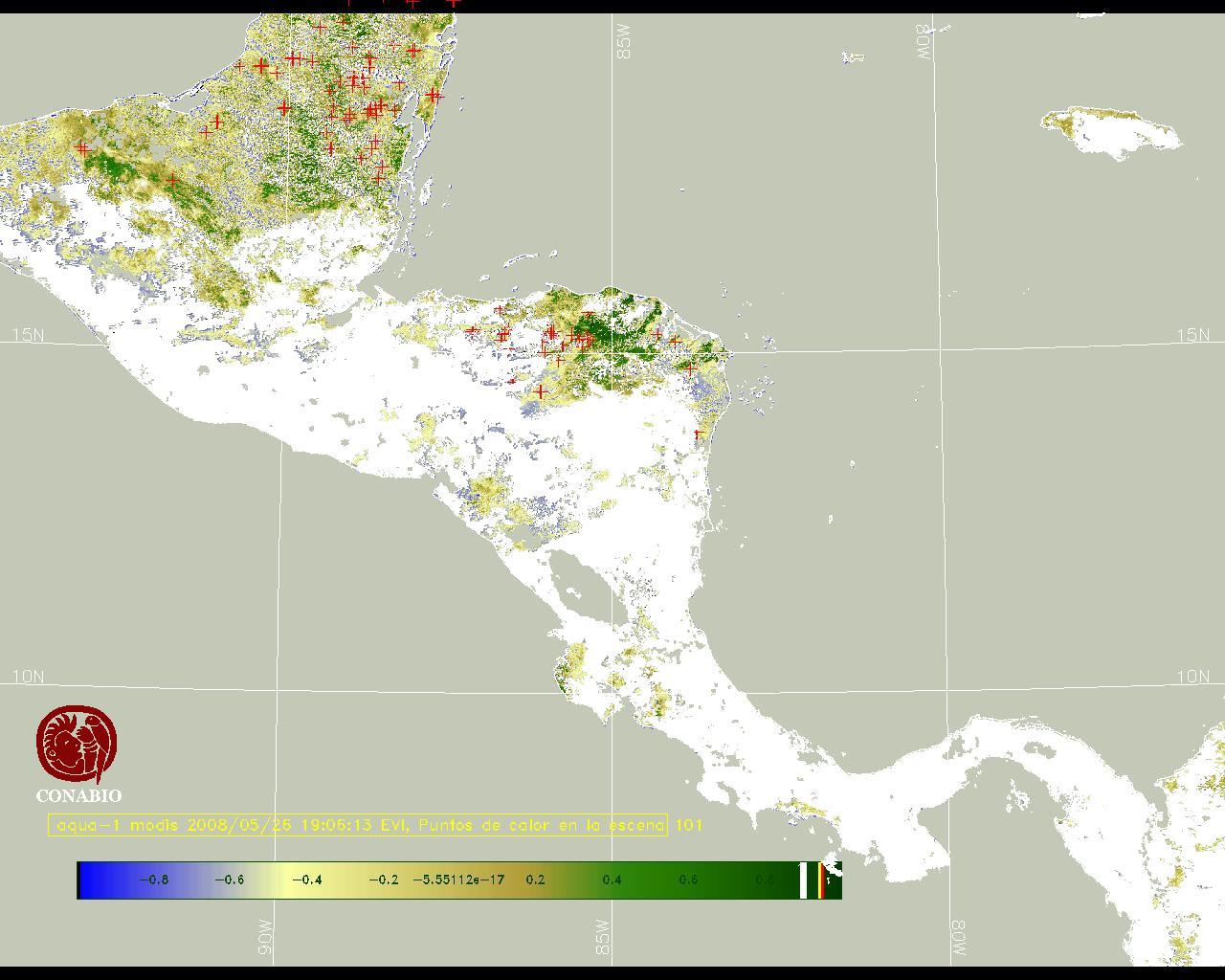Select the 10N label on the left edge
Image resolution: width=1225 pixels, height=980 pixels.
point(28,677)
